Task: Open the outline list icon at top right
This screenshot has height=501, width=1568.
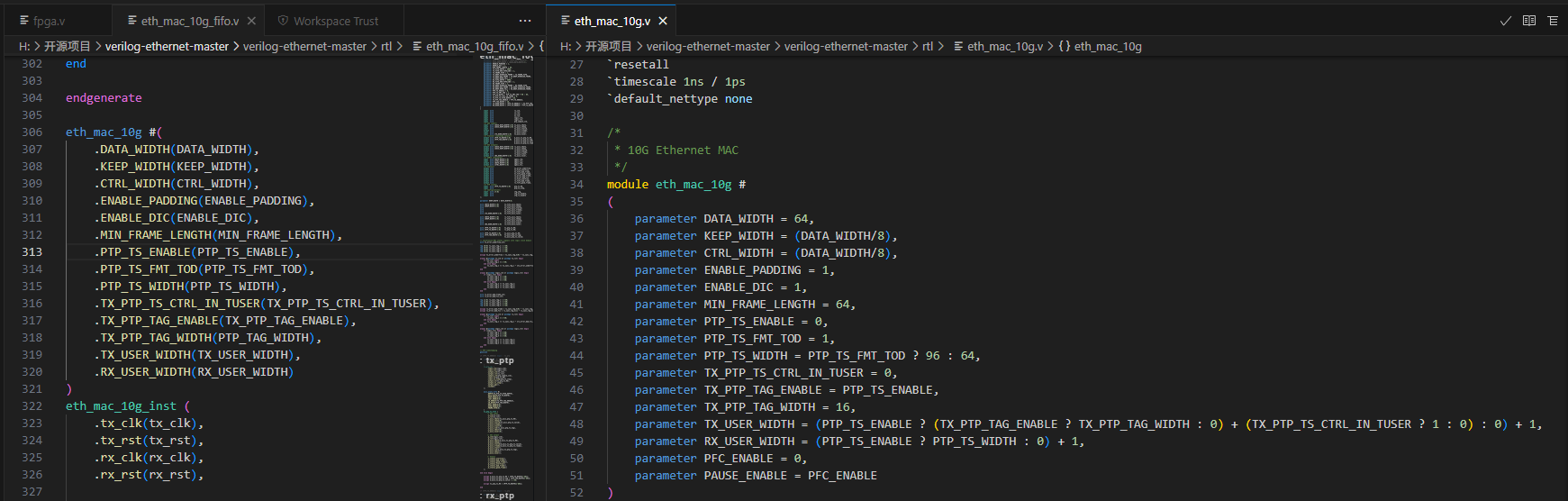Action: (1553, 21)
